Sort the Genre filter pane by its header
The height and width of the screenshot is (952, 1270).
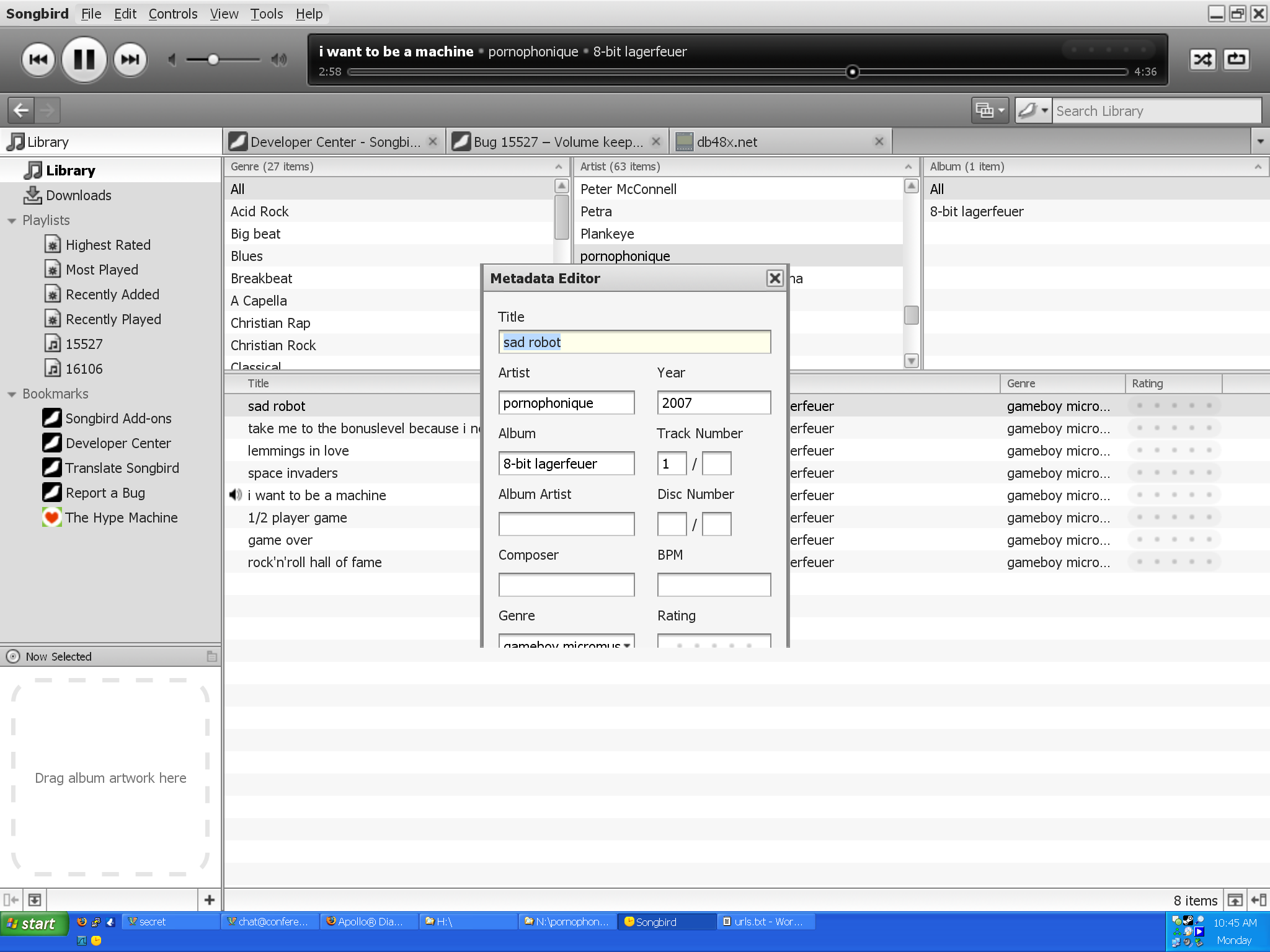[397, 167]
